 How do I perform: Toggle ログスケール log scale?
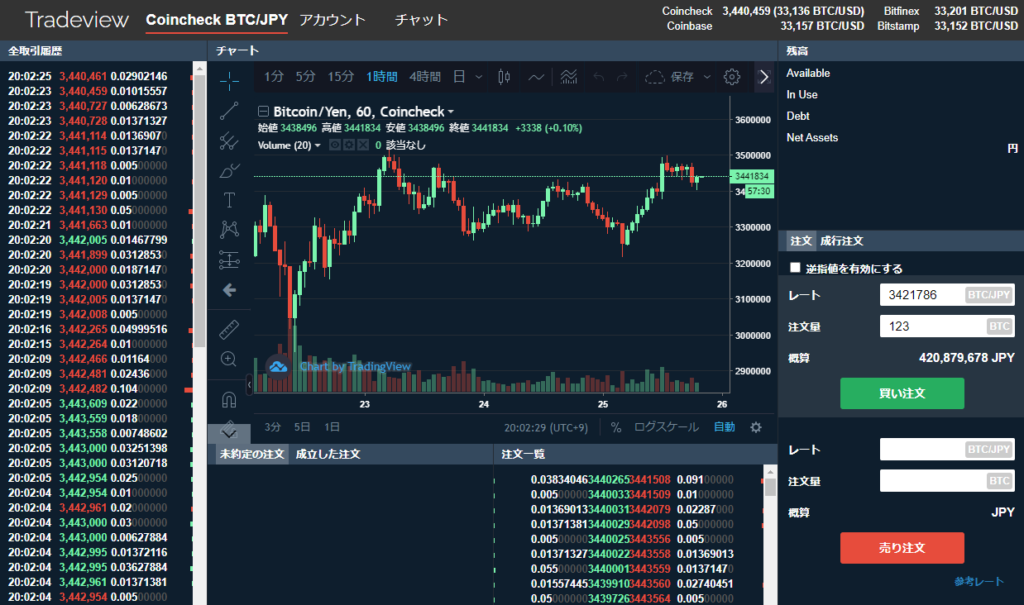[x=666, y=427]
